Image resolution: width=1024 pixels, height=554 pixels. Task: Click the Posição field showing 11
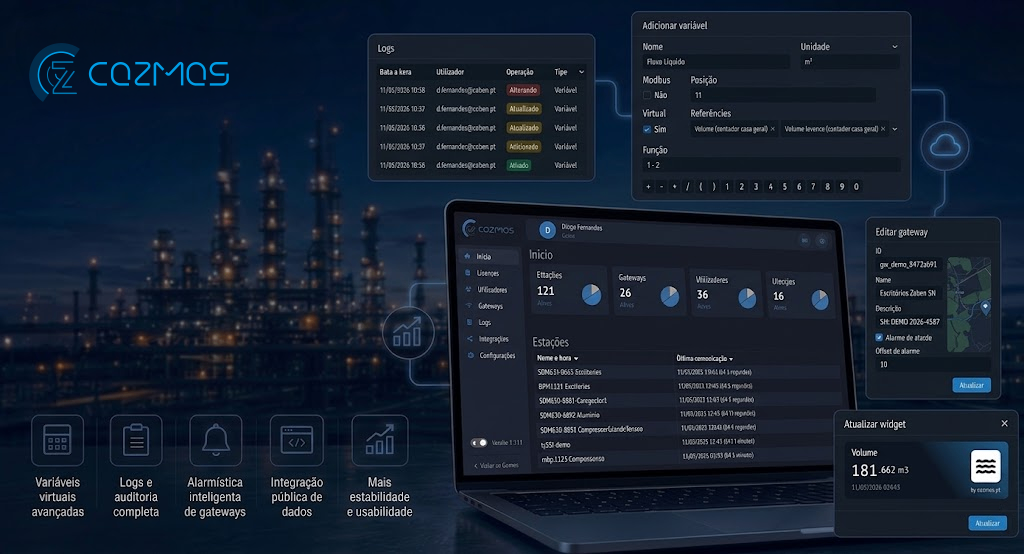tap(782, 95)
